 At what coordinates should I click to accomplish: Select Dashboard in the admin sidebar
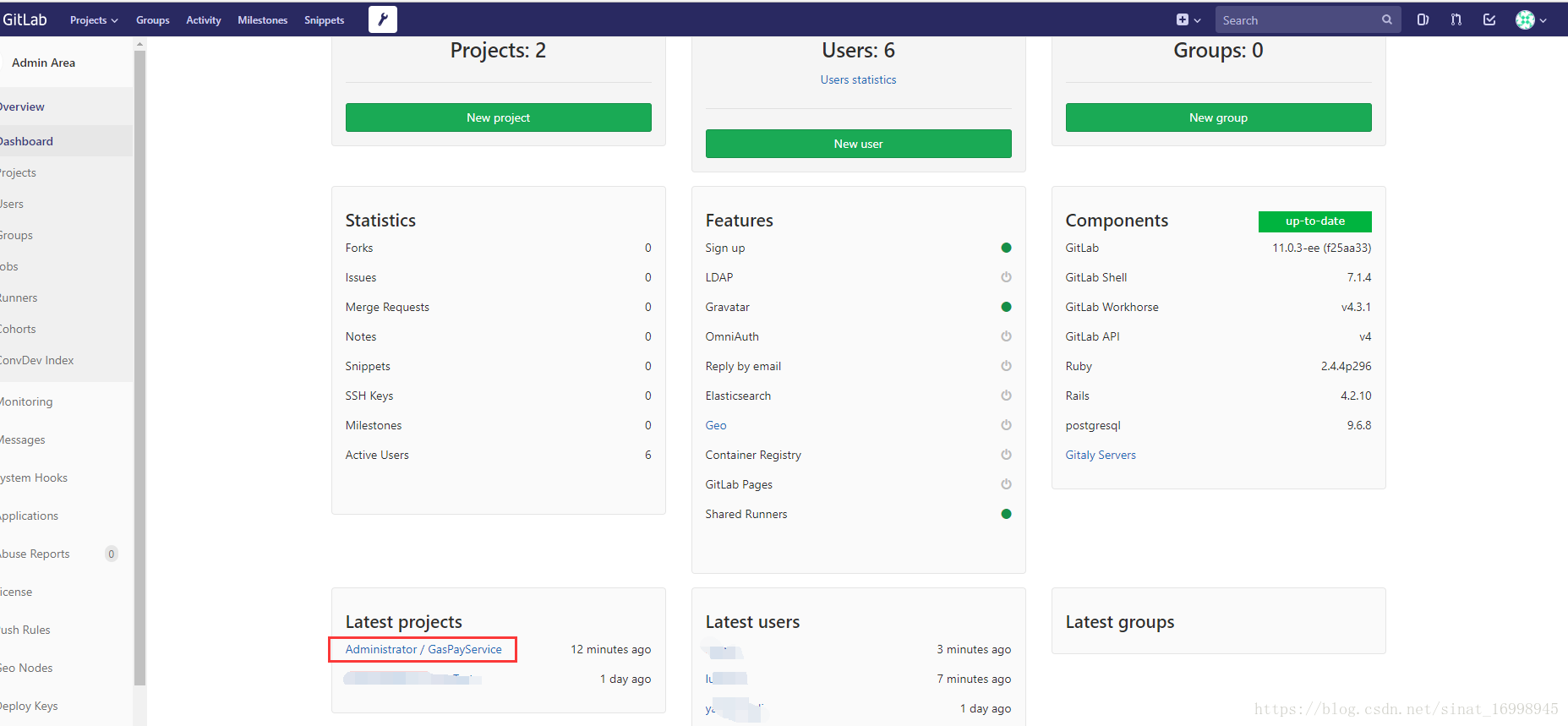coord(66,141)
